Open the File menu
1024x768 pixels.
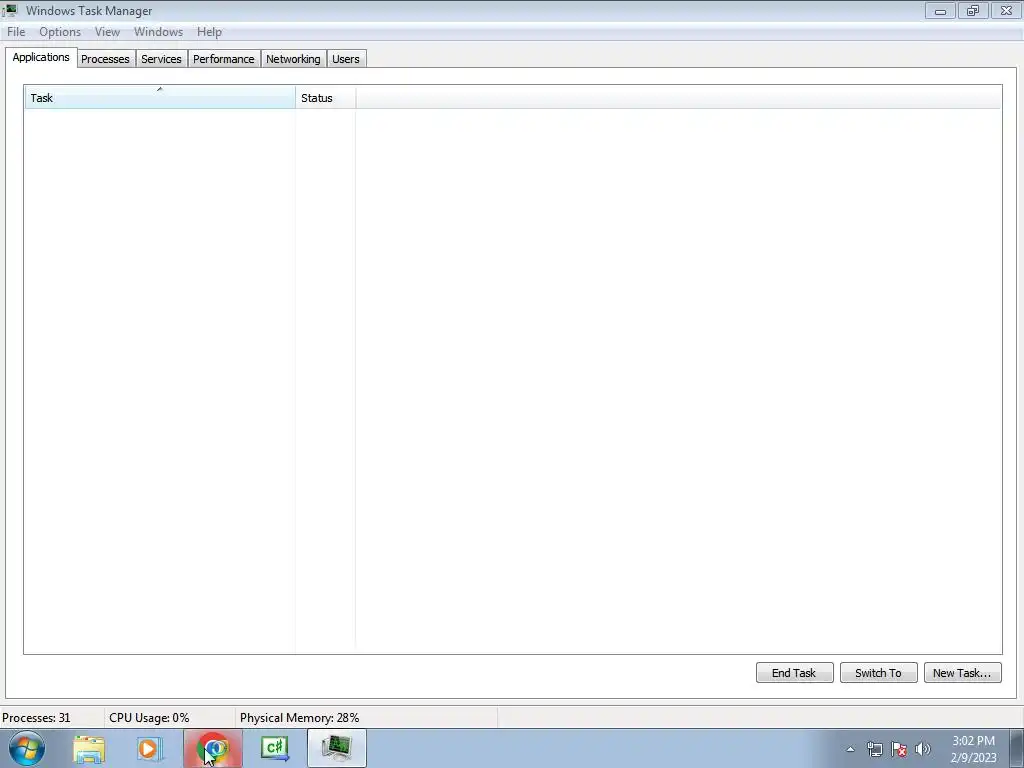(x=16, y=31)
